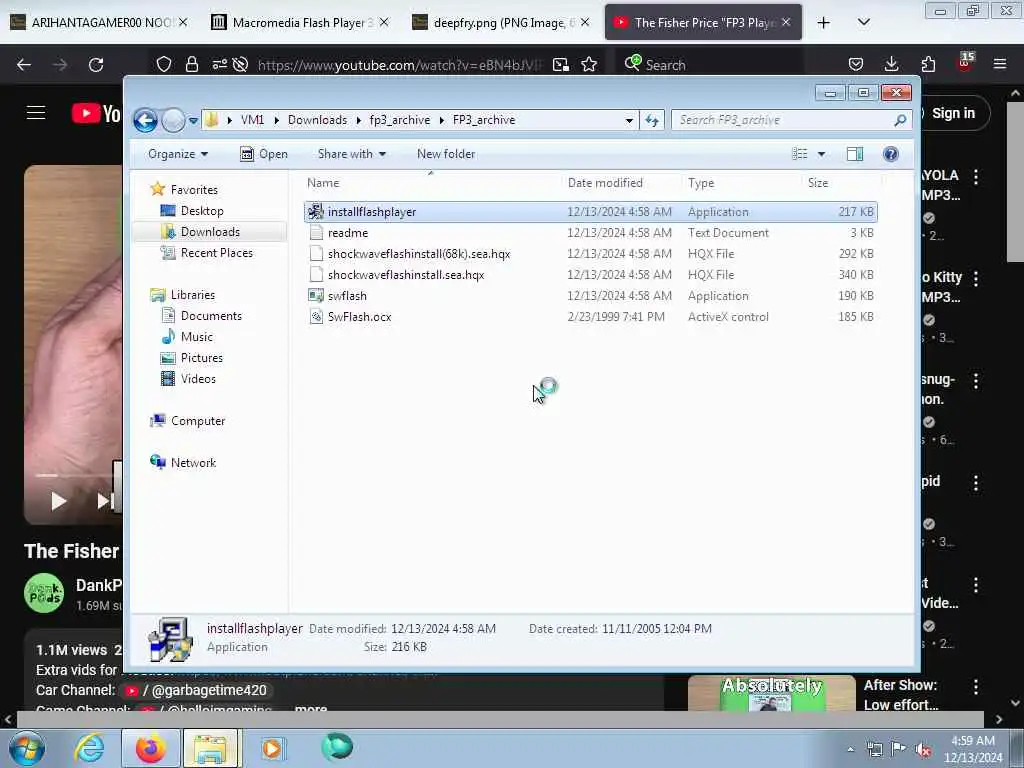
Task: Open Internet Explorer from taskbar
Action: [x=89, y=748]
